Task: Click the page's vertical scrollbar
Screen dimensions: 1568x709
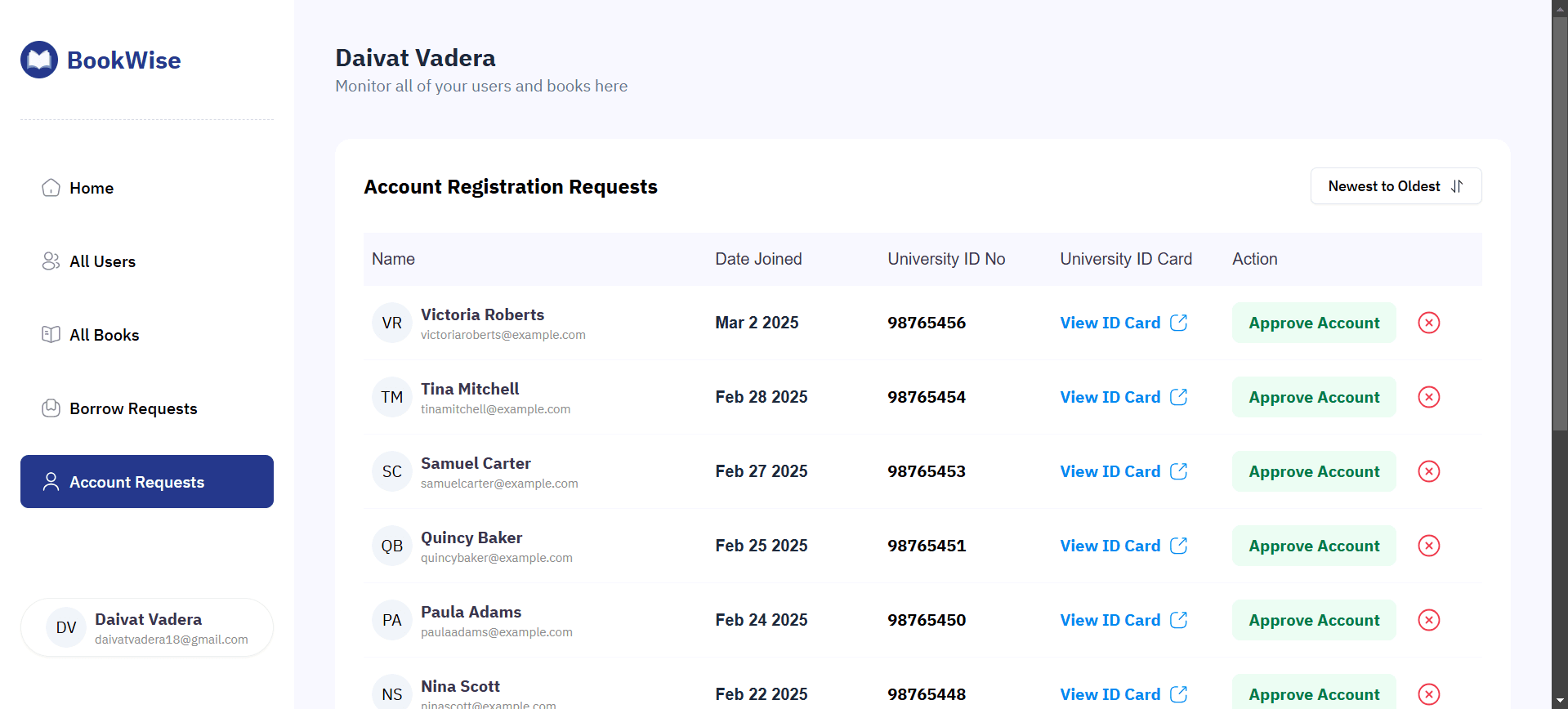Action: [1559, 221]
